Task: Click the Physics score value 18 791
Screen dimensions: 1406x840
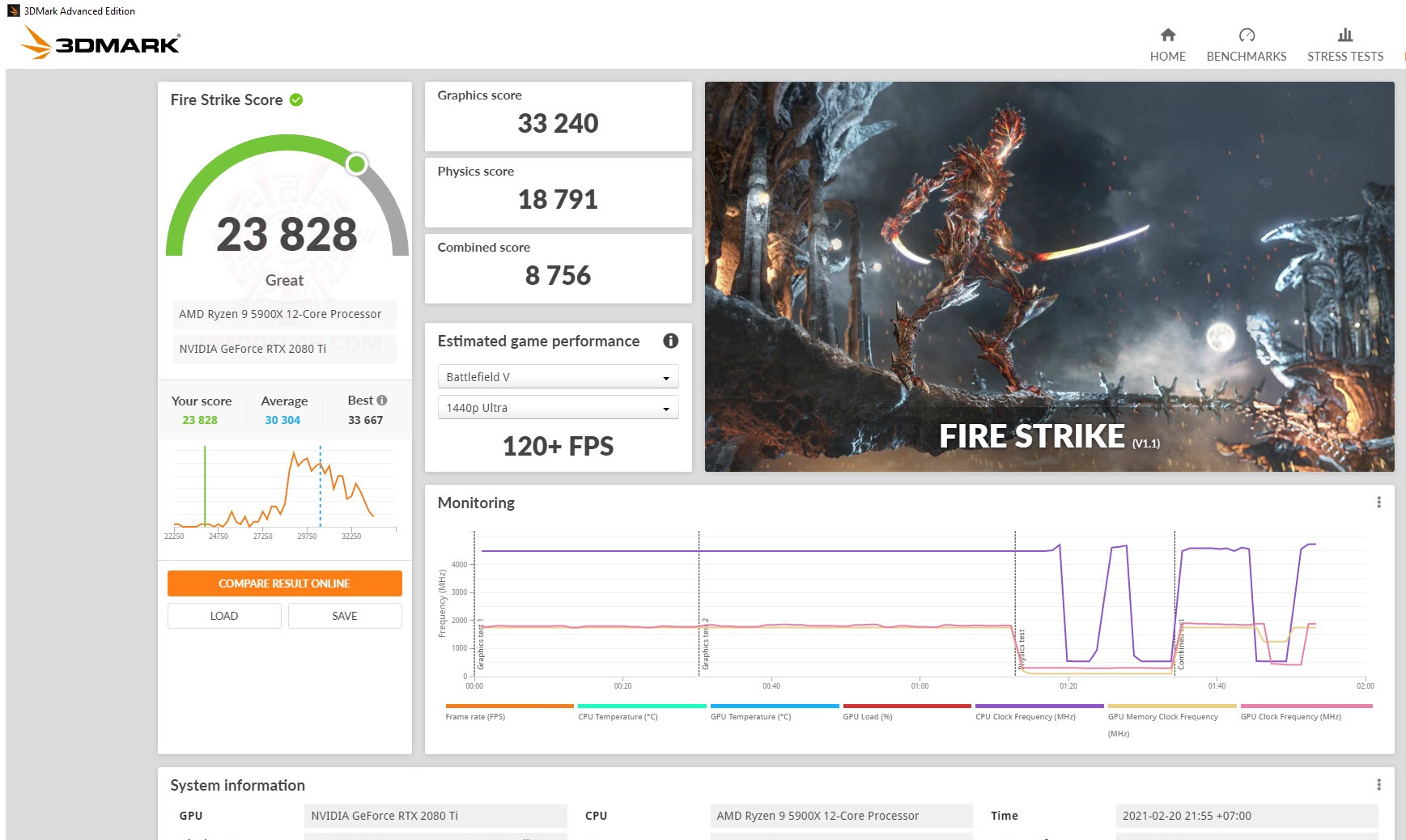Action: tap(558, 199)
